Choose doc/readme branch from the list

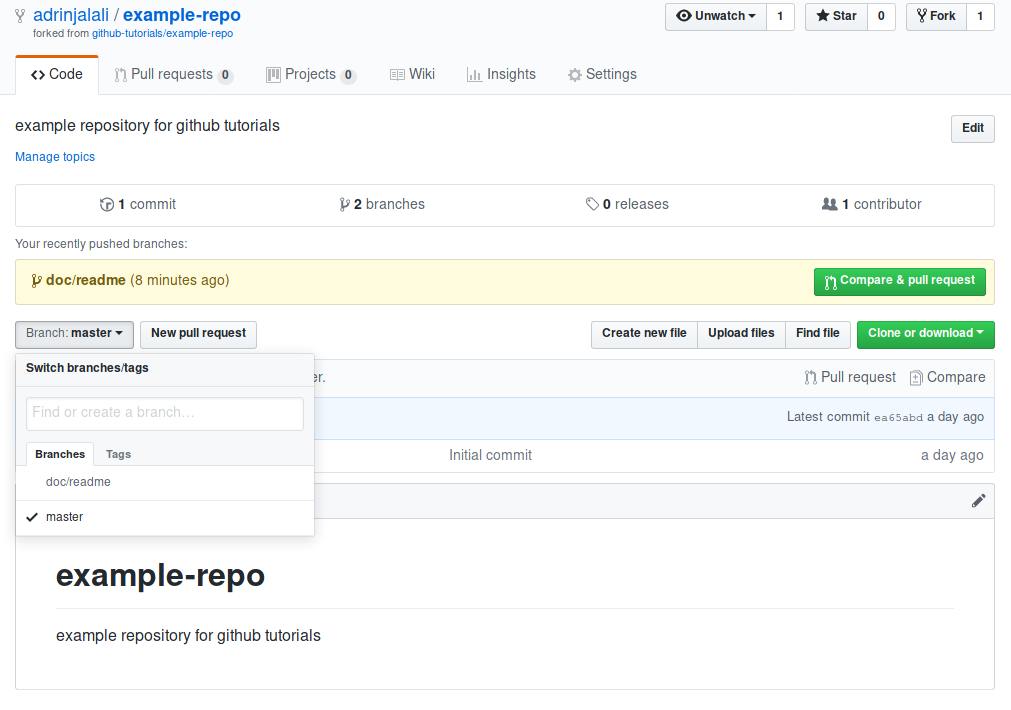pyautogui.click(x=164, y=482)
